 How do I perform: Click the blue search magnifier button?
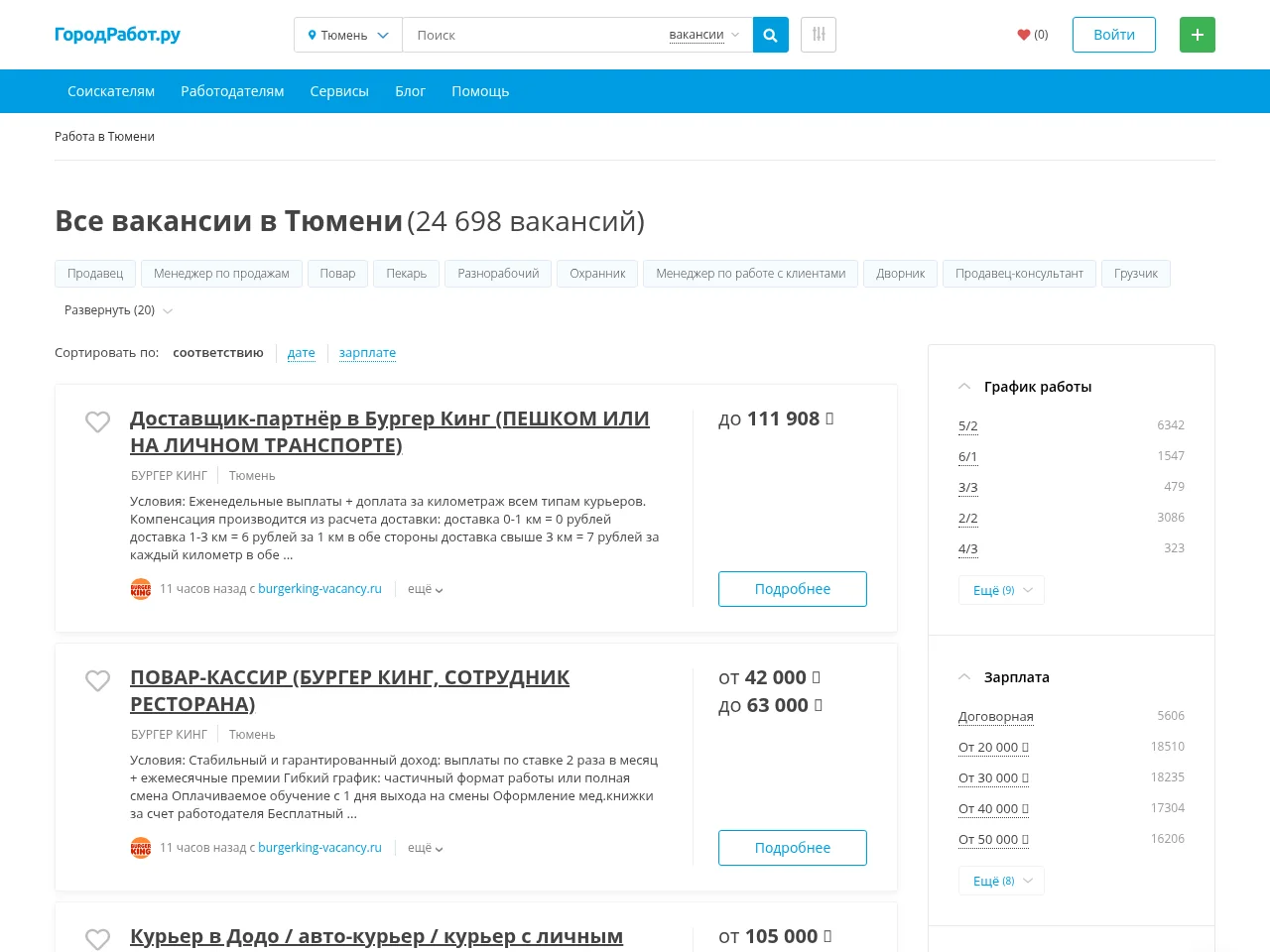pos(771,35)
